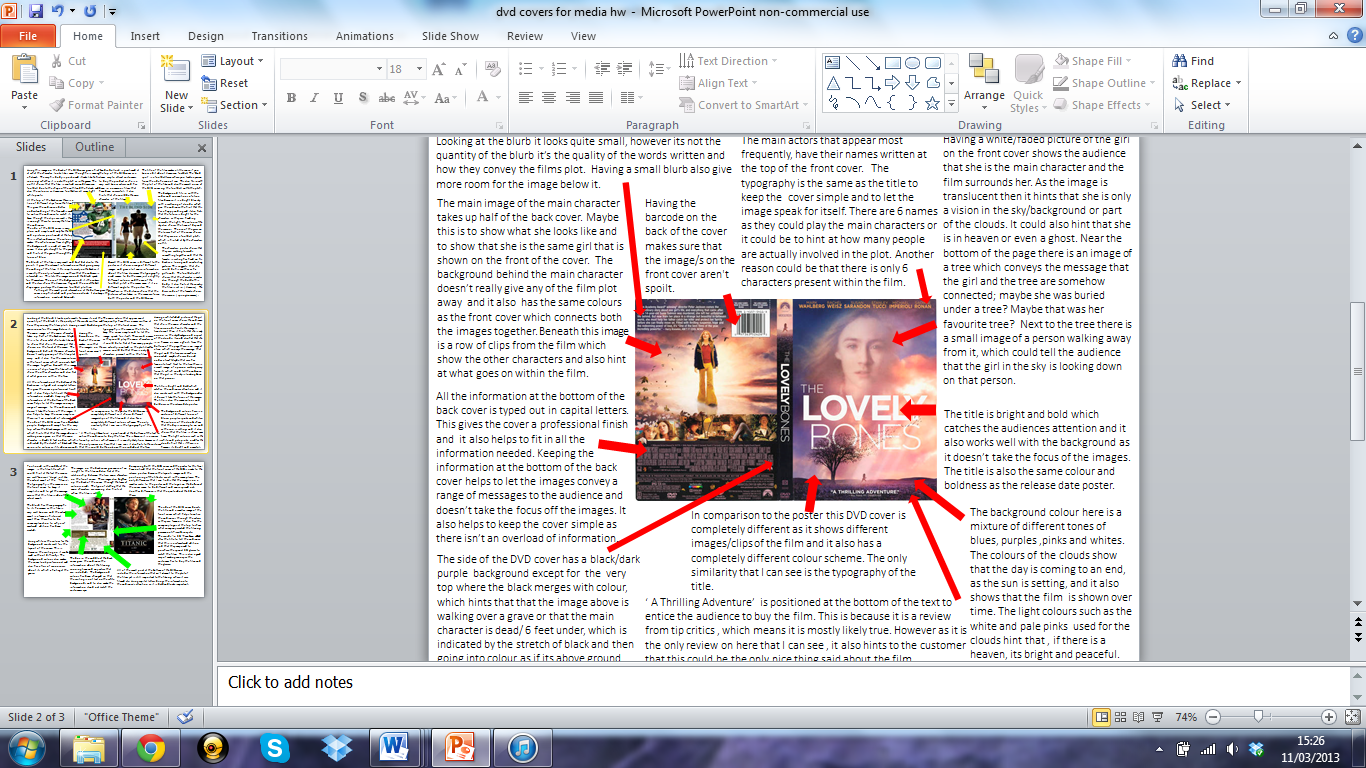Open Microsoft Word from the taskbar
This screenshot has height=768, width=1366.
[395, 747]
